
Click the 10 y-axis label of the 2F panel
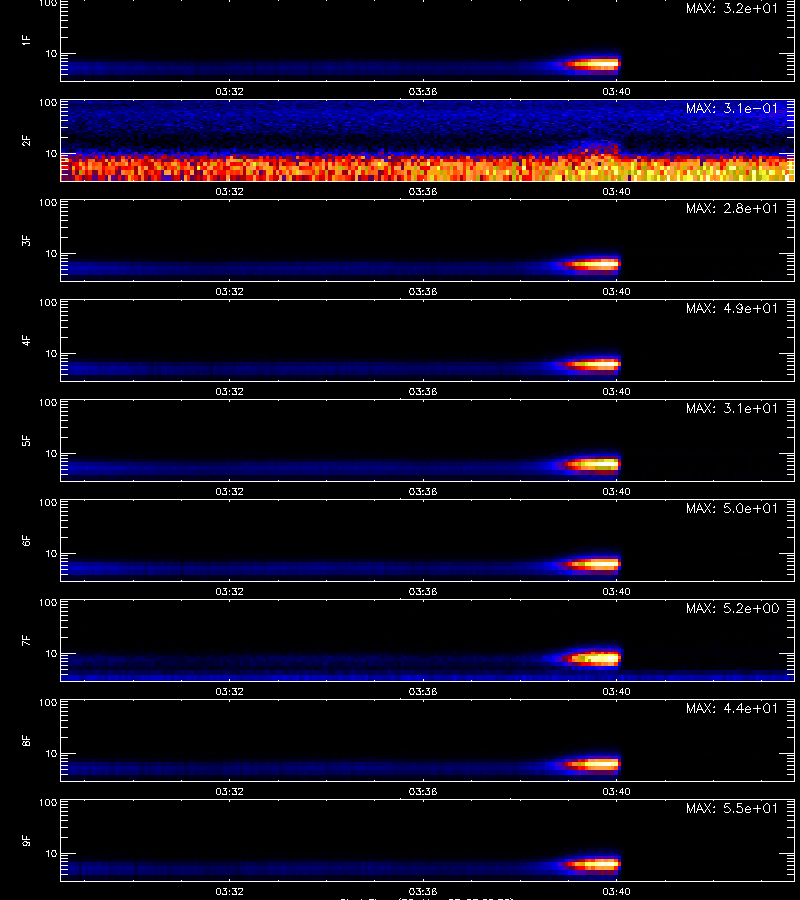click(x=51, y=153)
